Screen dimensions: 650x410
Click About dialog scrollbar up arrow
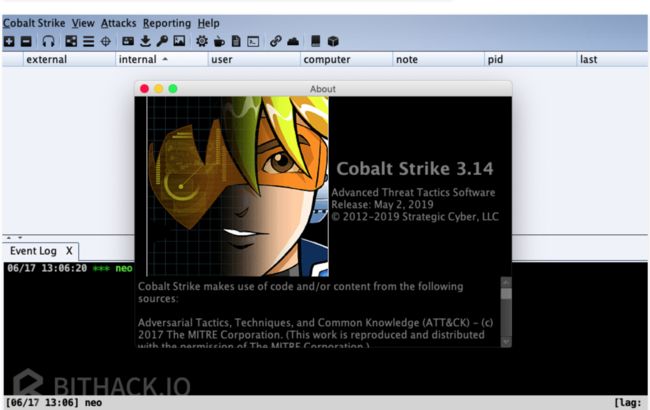click(x=506, y=283)
